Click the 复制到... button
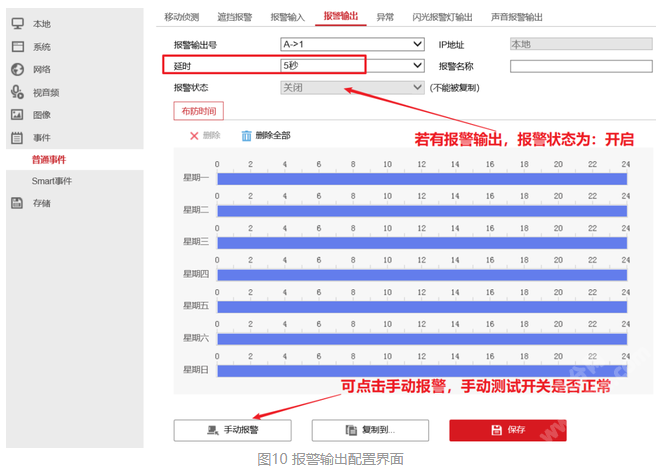Viewport: 661px width, 473px height. point(370,430)
